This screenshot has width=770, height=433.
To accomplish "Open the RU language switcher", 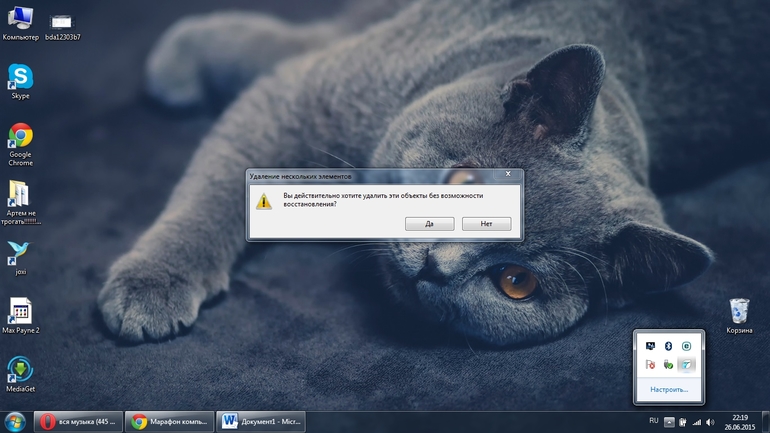I will 654,421.
